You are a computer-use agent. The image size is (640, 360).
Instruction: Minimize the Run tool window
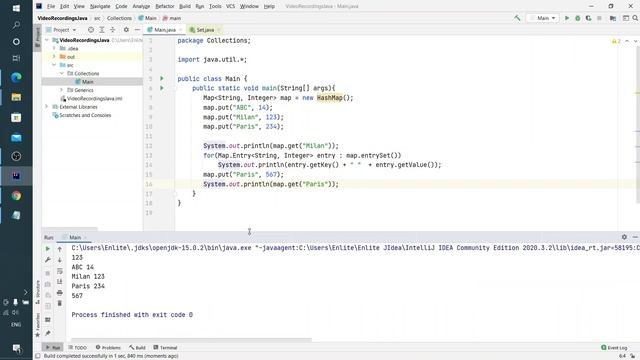pos(635,237)
